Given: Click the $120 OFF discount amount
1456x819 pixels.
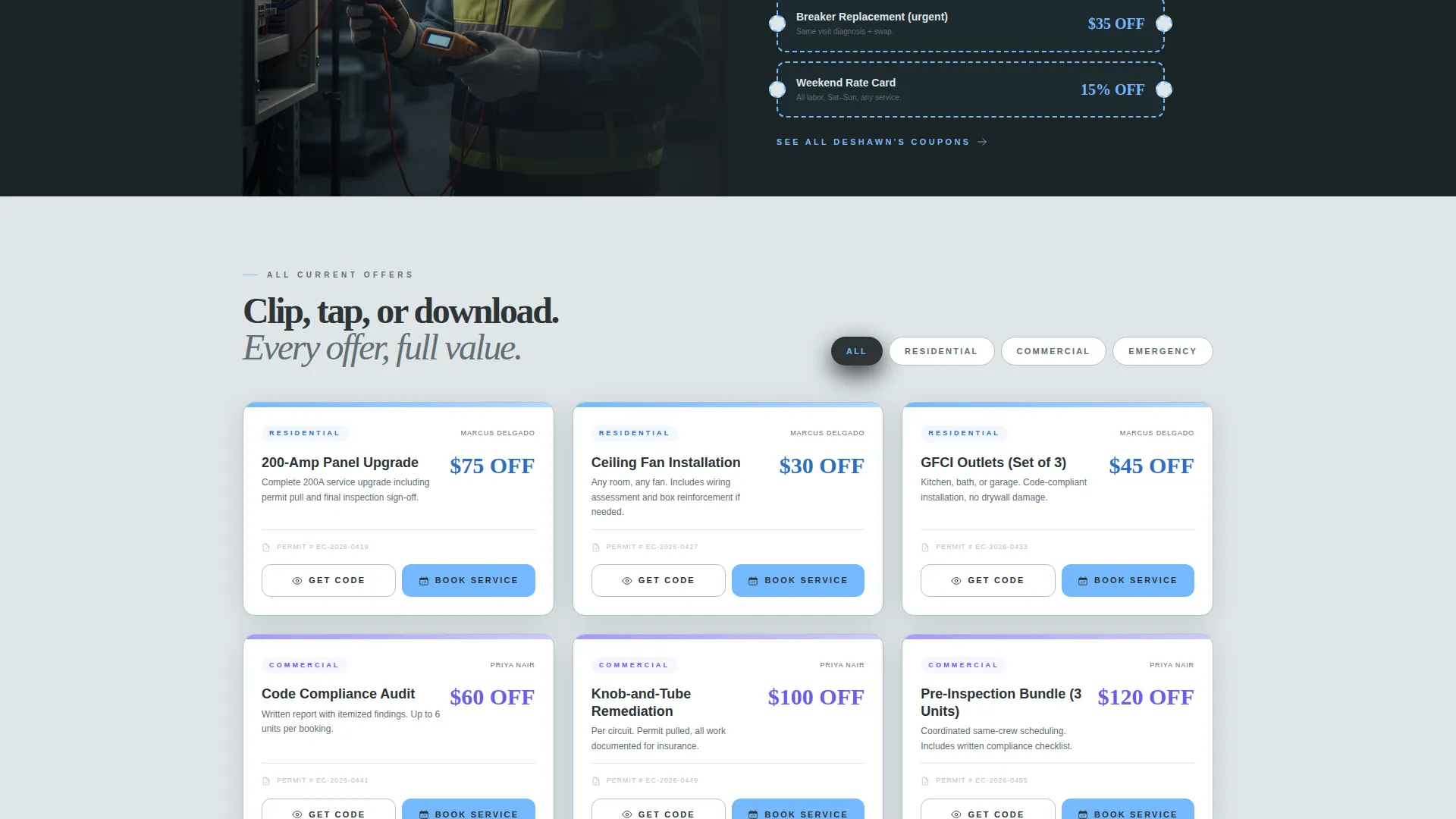Looking at the screenshot, I should tap(1145, 697).
